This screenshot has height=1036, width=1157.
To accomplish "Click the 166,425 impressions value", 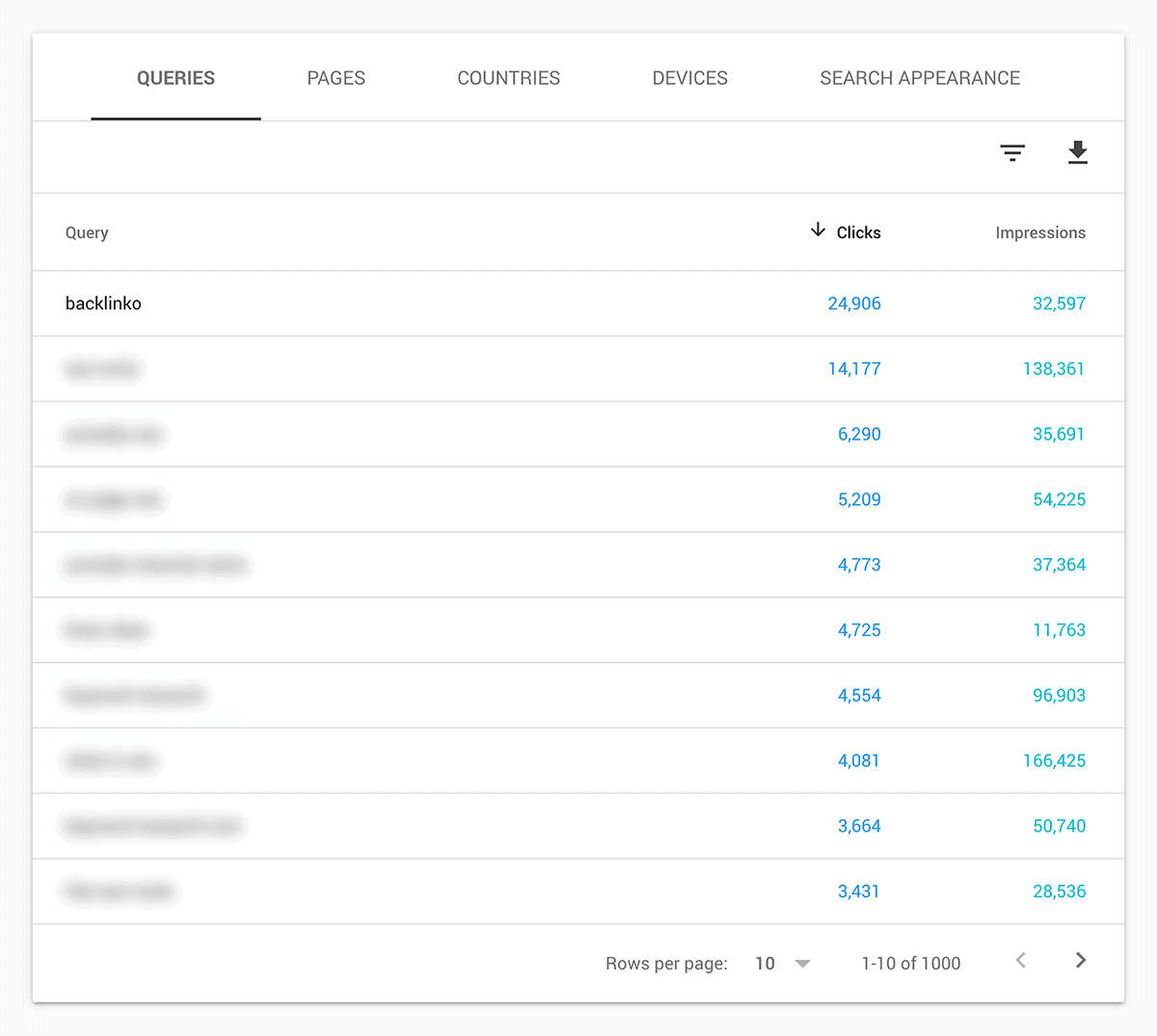I will [x=1054, y=761].
